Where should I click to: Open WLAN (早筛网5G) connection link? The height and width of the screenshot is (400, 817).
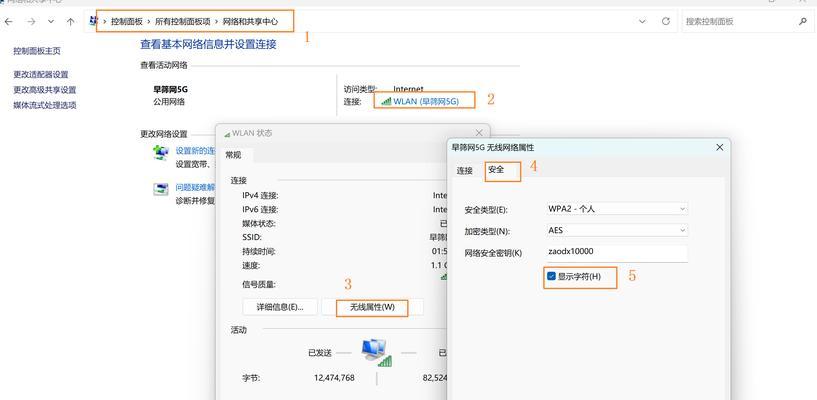(426, 102)
